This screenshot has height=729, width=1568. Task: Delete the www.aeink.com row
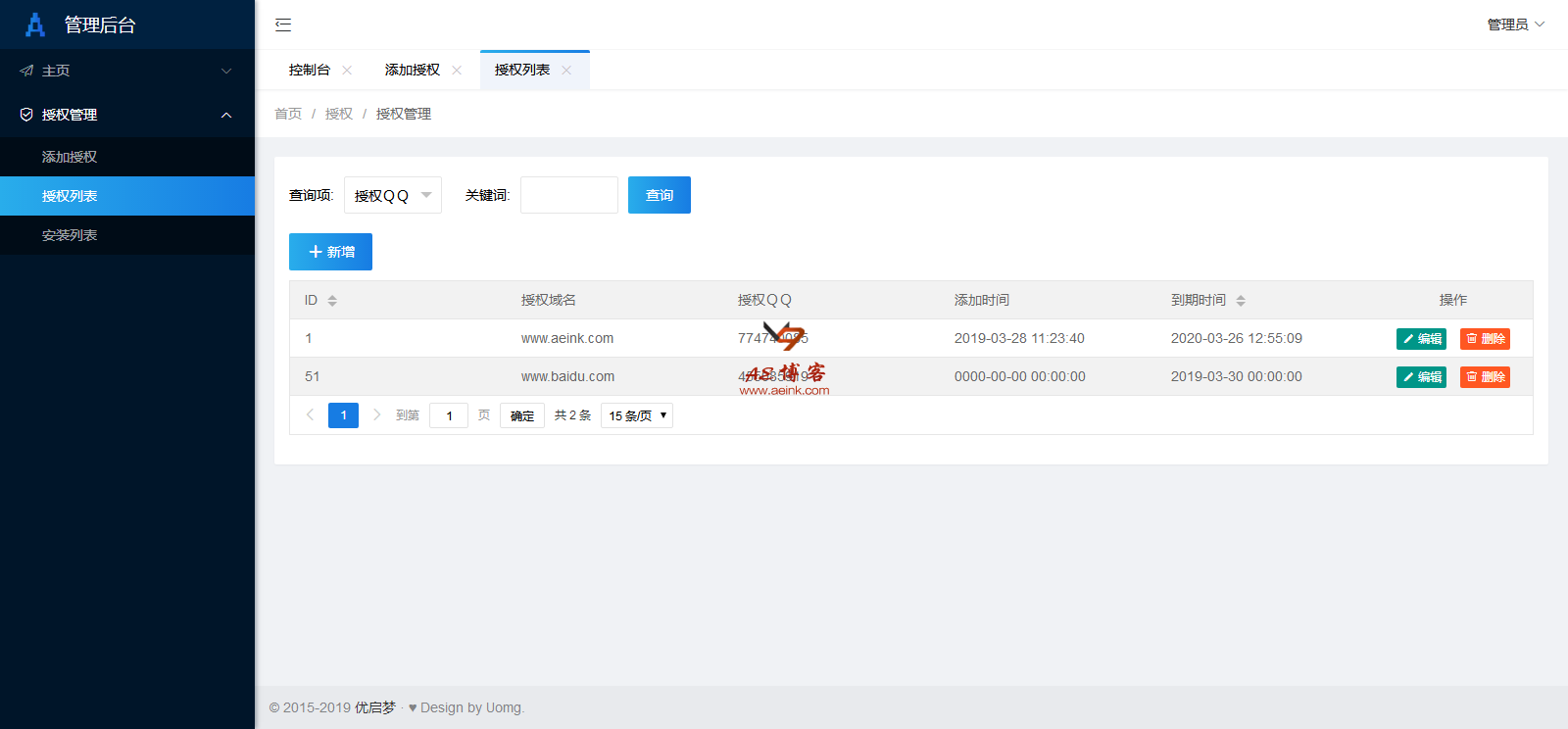pos(1485,339)
